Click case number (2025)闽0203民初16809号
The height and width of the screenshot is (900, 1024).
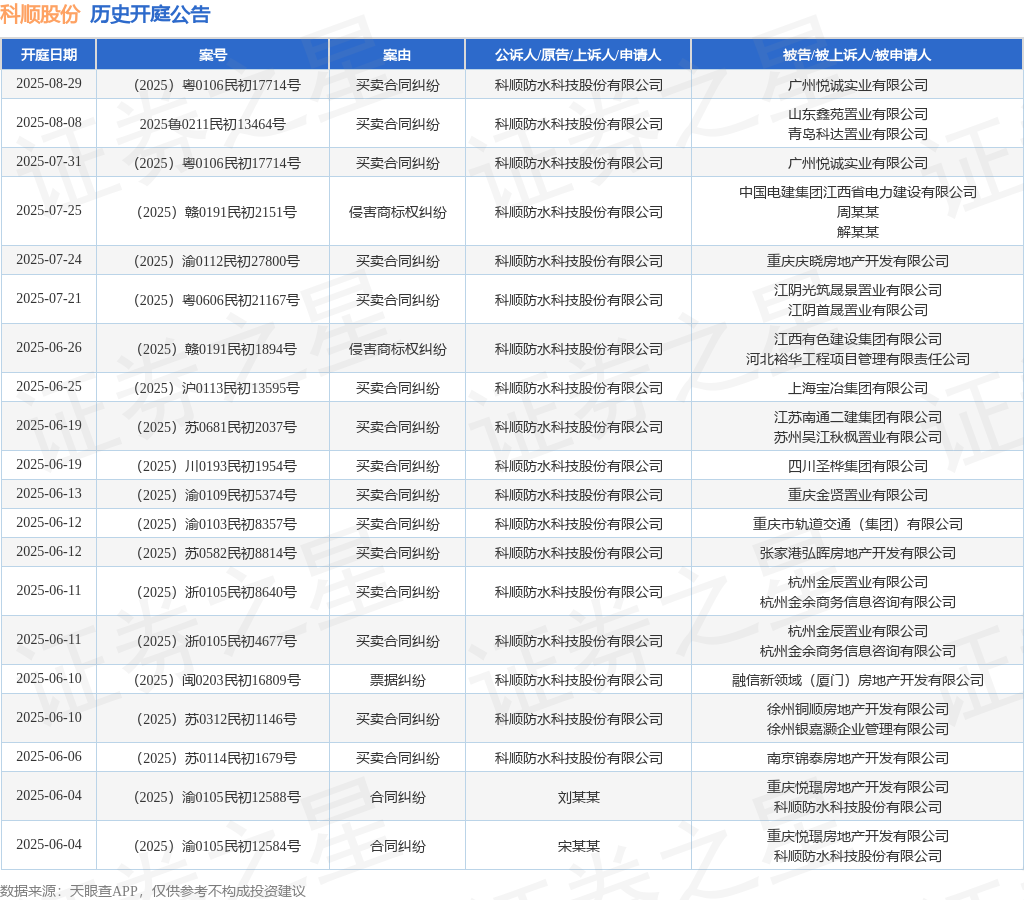[216, 681]
